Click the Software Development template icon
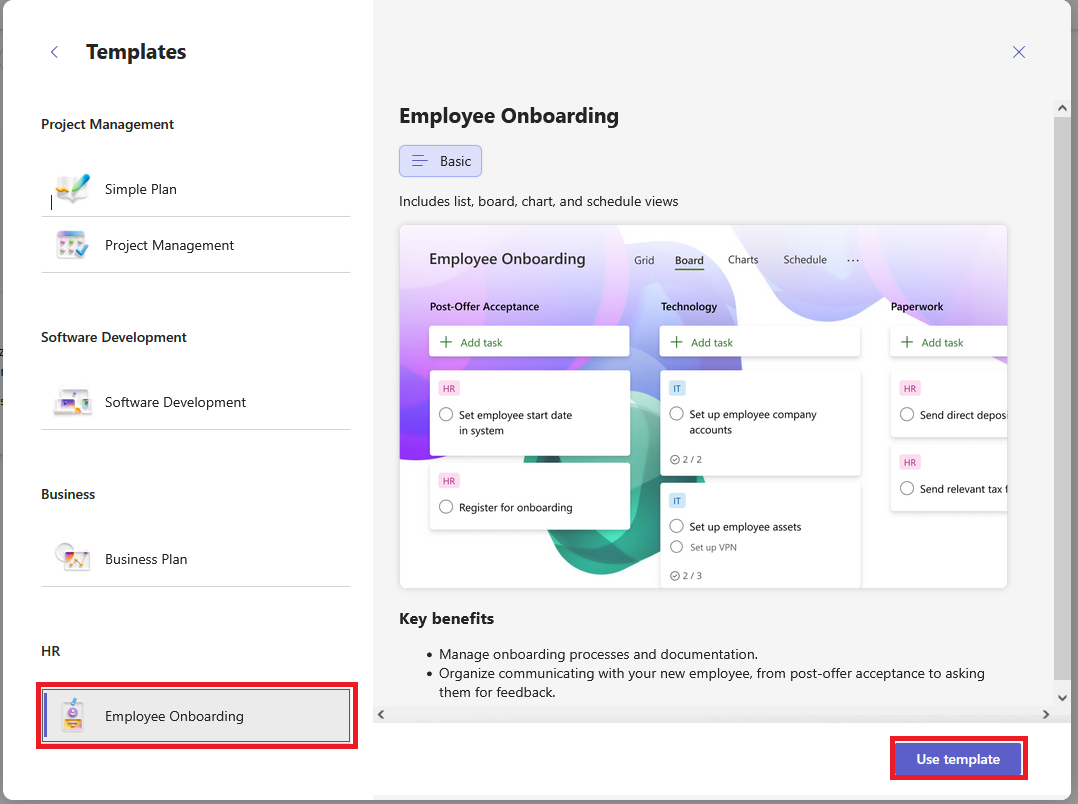This screenshot has height=804, width=1078. click(x=73, y=402)
